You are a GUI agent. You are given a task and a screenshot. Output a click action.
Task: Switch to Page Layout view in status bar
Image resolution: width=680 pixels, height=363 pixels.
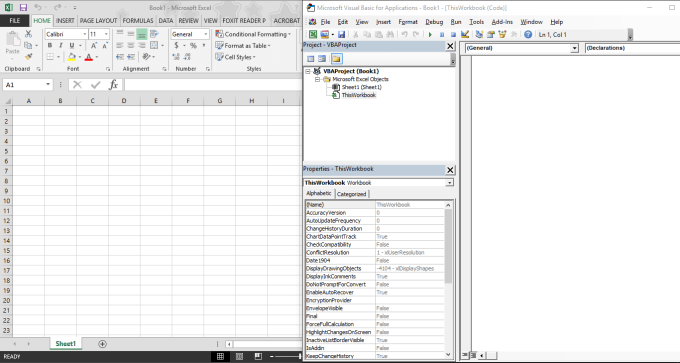pos(239,356)
